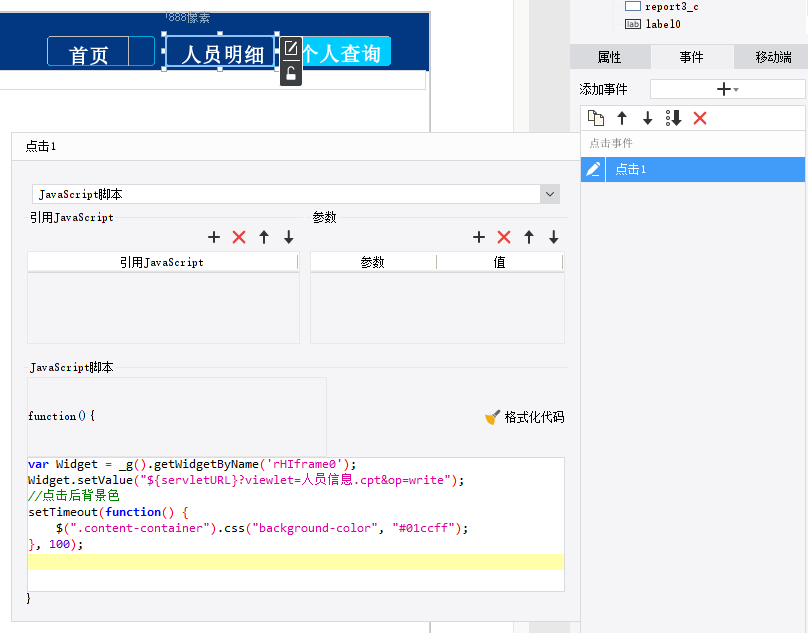Click the edit icon beside 人员明细 widget

[x=291, y=48]
